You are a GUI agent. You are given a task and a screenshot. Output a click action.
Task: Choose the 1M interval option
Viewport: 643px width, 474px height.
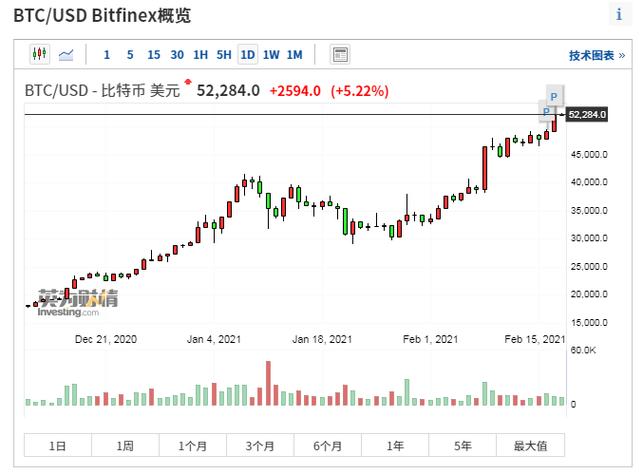click(294, 55)
